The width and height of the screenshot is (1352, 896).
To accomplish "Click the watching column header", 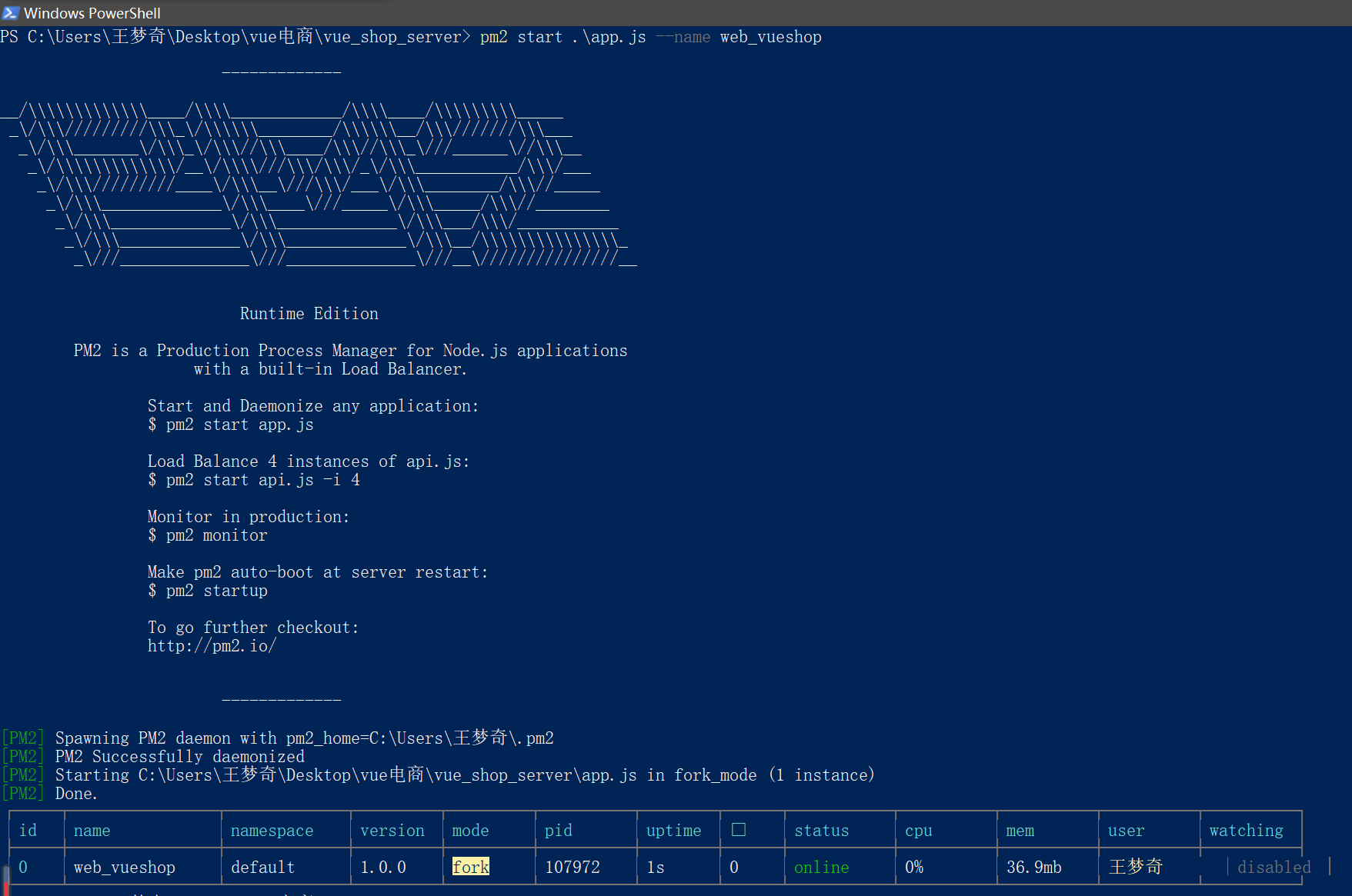I will pyautogui.click(x=1246, y=831).
